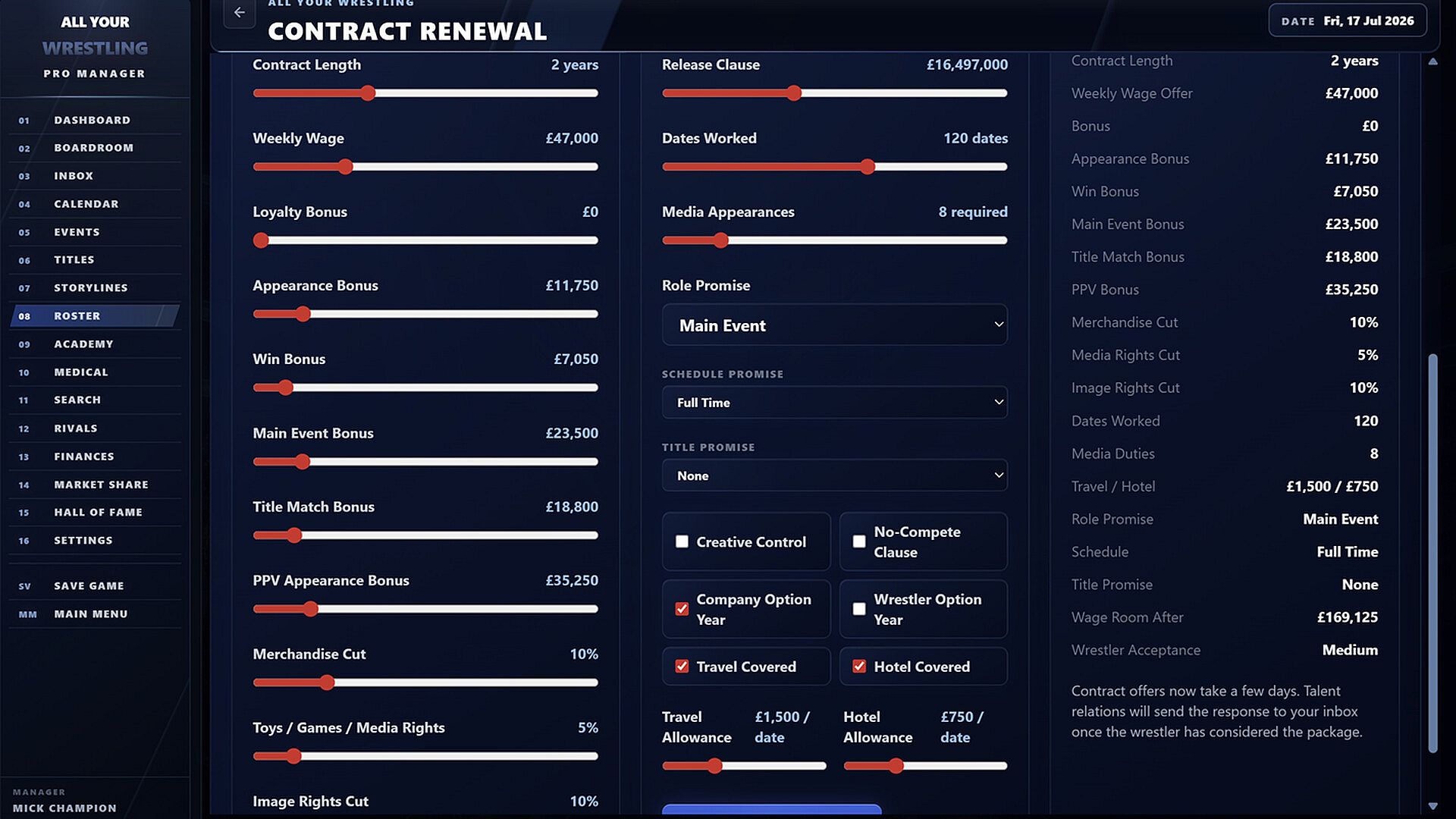Click the back arrow button
This screenshot has height=819, width=1456.
click(240, 13)
